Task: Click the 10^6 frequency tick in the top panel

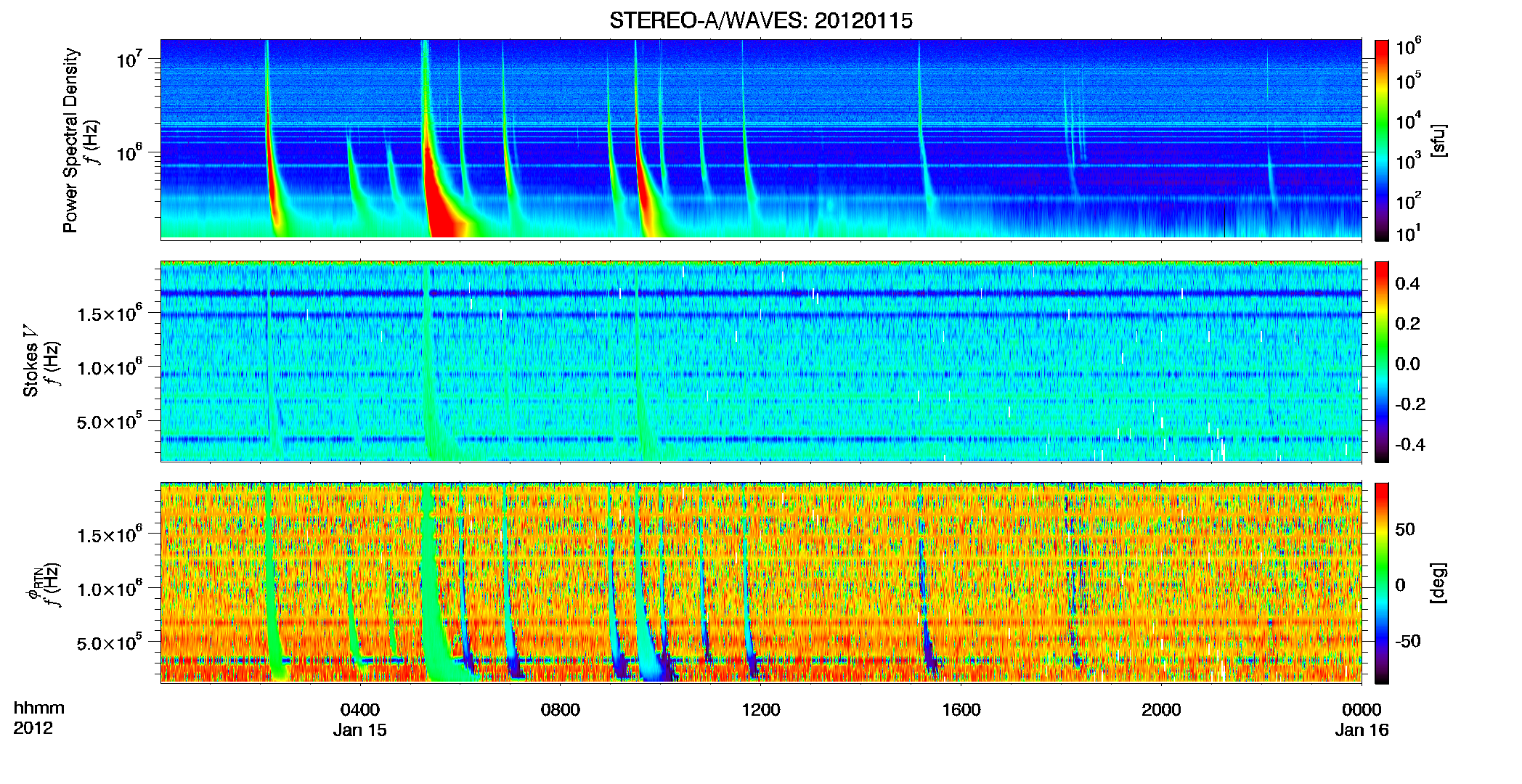Action: (131, 153)
